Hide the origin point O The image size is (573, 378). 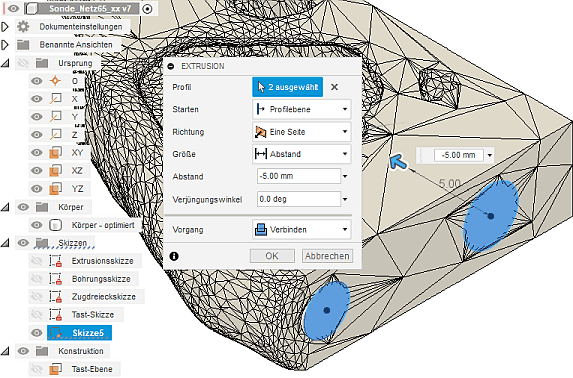tap(37, 81)
